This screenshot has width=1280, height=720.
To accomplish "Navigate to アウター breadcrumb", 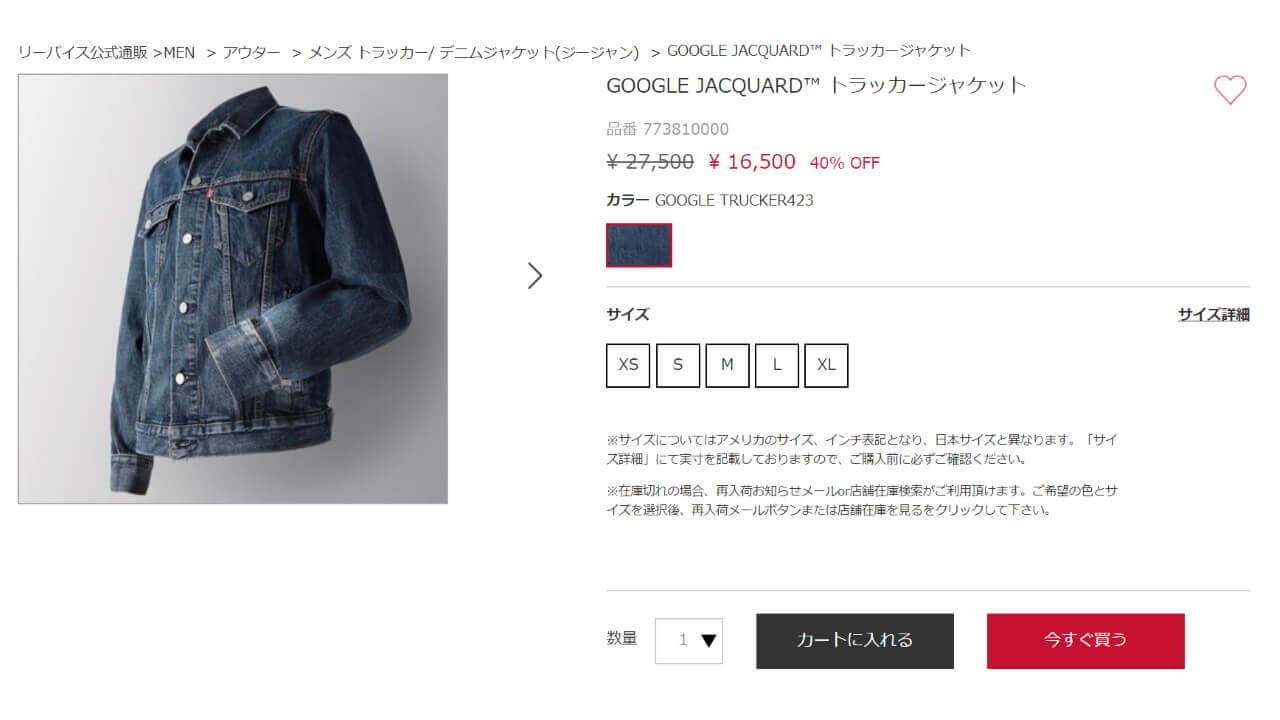I will (x=252, y=52).
